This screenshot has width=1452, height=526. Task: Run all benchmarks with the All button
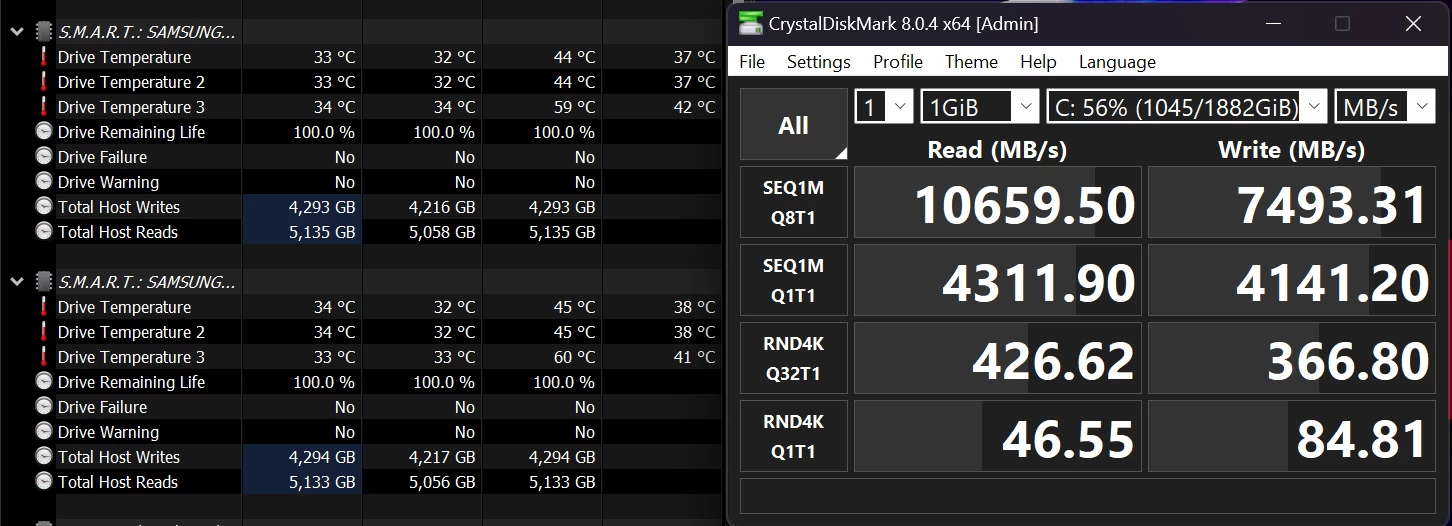point(794,125)
